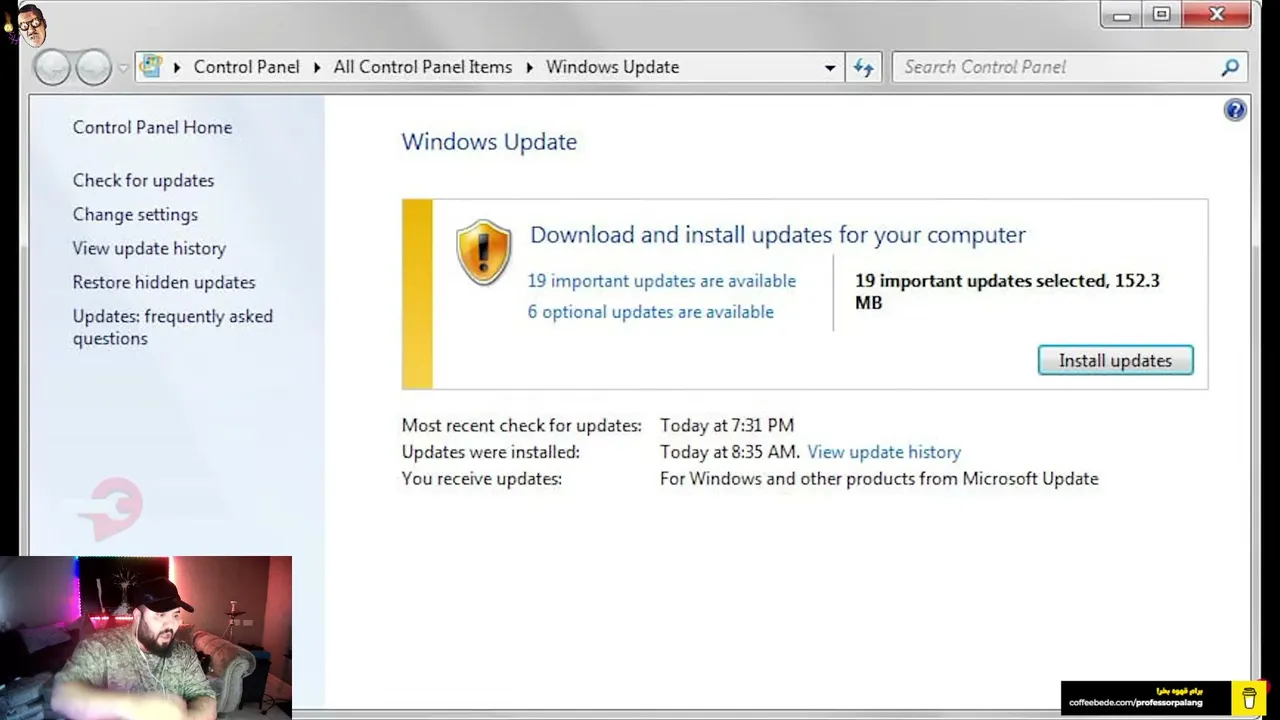The width and height of the screenshot is (1280, 720).
Task: Open Updates: frequently asked questions
Action: (172, 327)
